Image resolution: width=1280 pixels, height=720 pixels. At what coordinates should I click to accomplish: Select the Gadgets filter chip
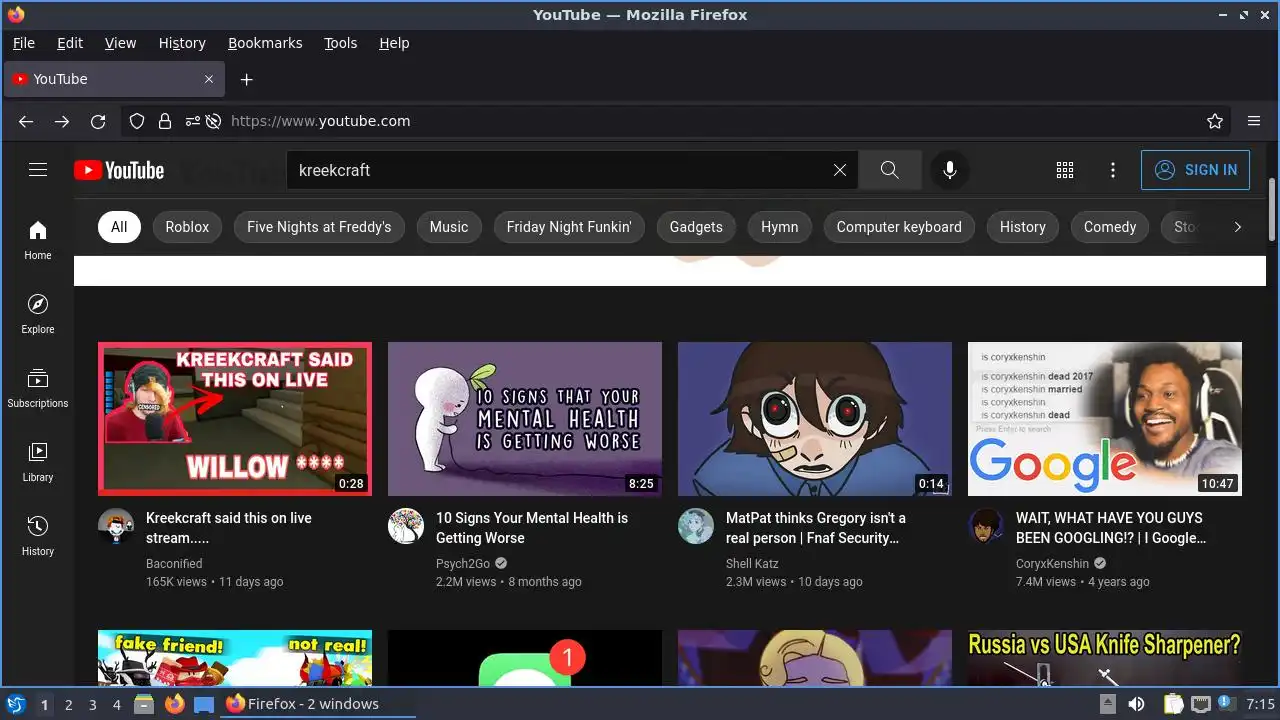pyautogui.click(x=696, y=227)
